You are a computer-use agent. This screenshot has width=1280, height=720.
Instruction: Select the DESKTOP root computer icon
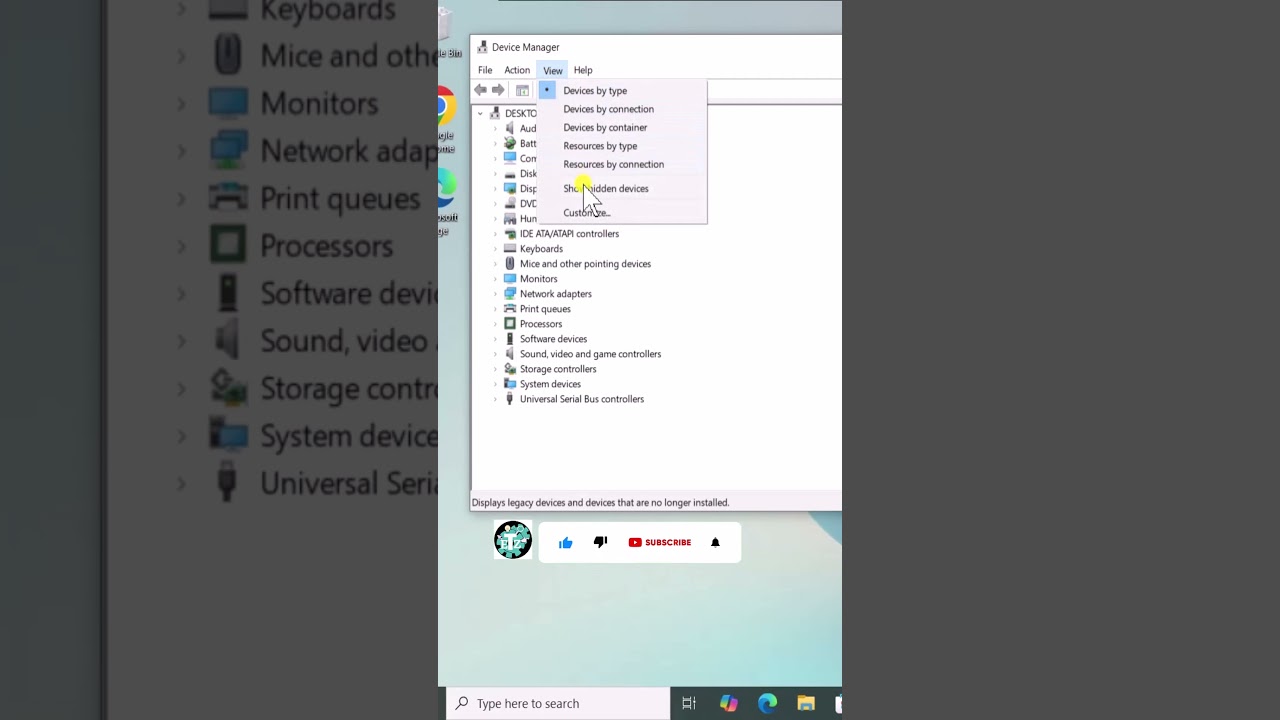tap(495, 113)
